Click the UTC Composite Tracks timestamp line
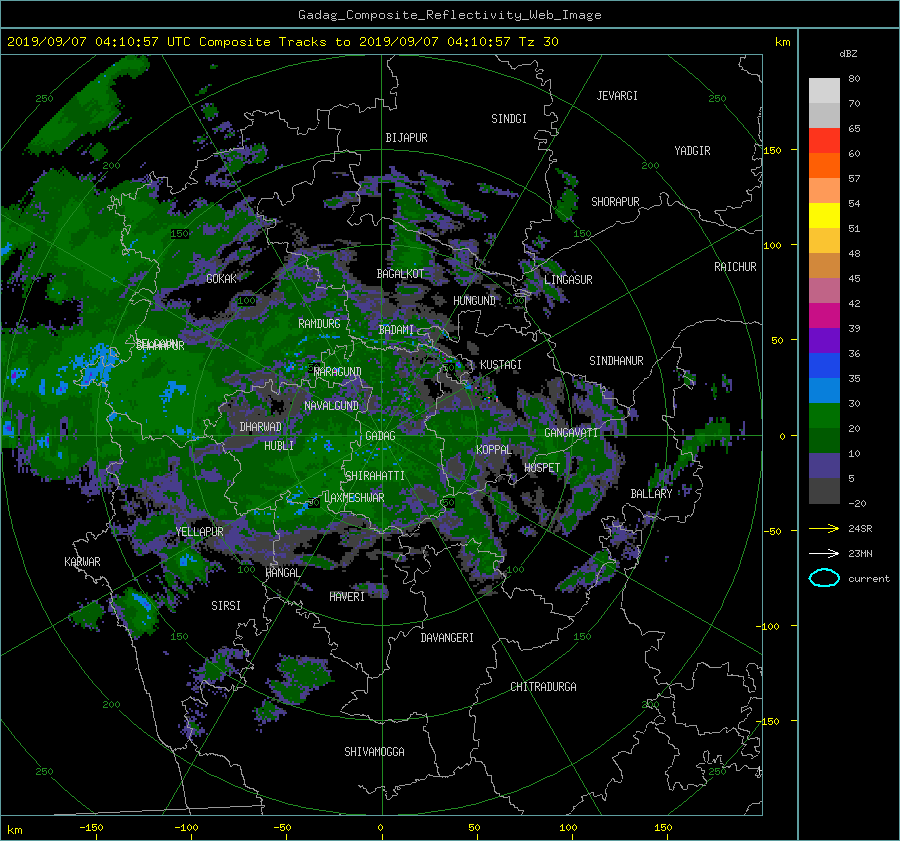Screen dimensions: 900x841 [283, 42]
